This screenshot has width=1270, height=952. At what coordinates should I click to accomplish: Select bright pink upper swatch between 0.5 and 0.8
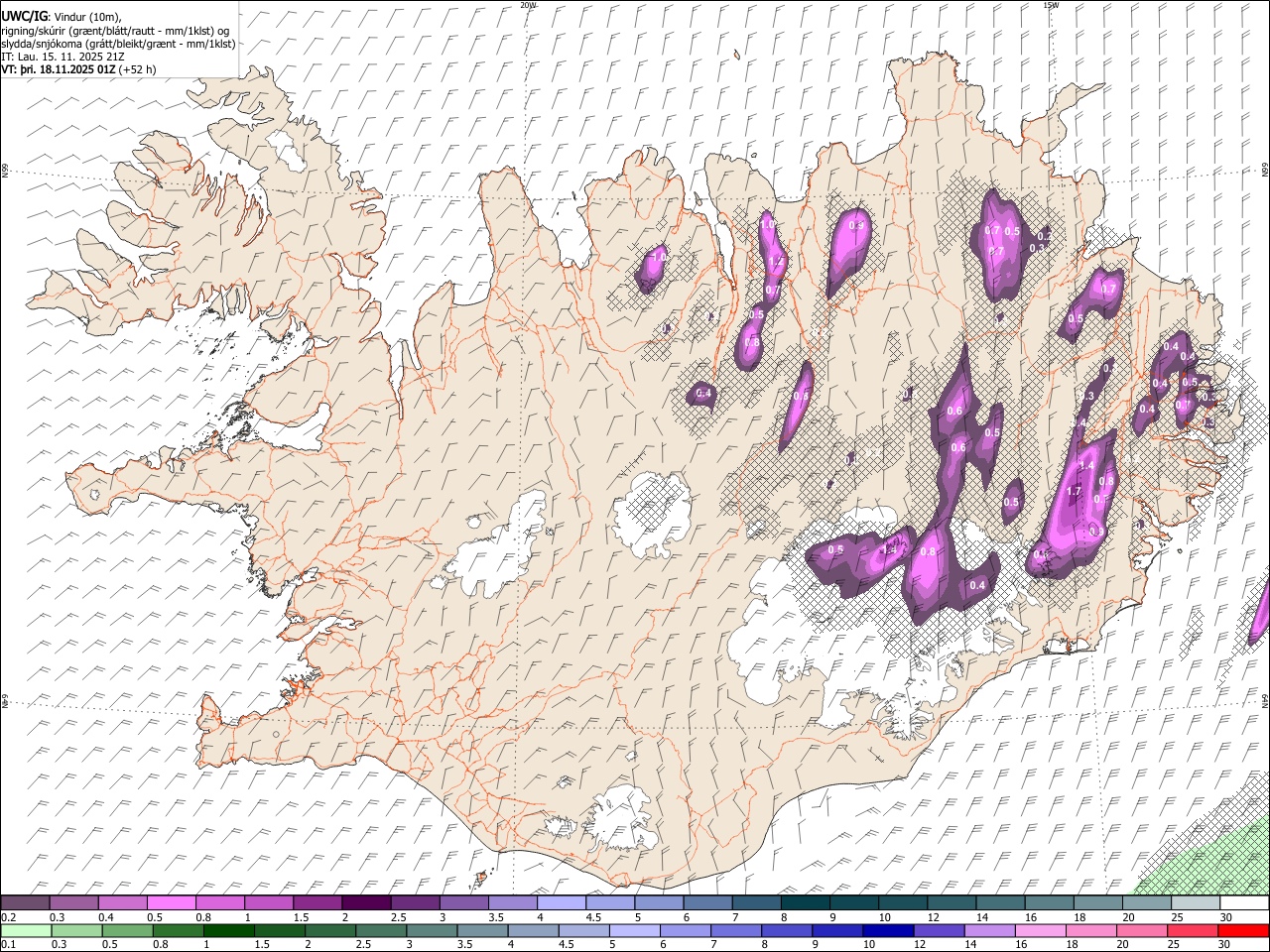tap(171, 902)
